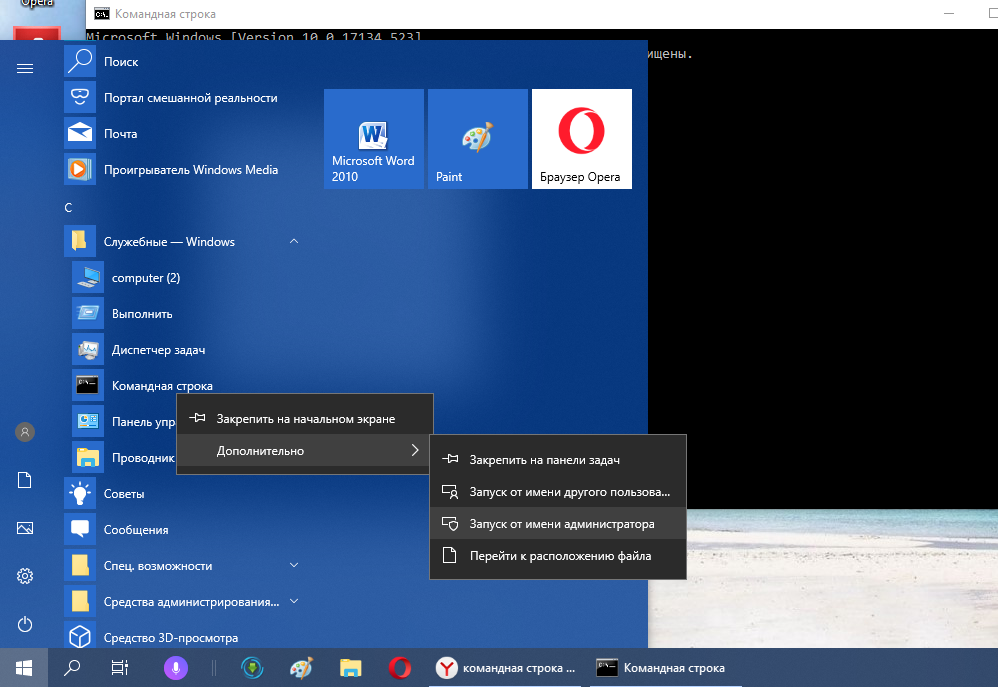Jump to letter С section header
Image resolution: width=998 pixels, height=687 pixels.
68,208
